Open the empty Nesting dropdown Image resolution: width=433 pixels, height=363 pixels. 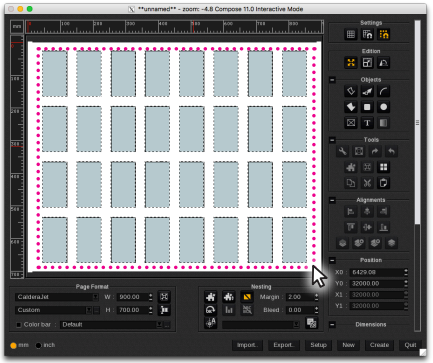(x=262, y=325)
